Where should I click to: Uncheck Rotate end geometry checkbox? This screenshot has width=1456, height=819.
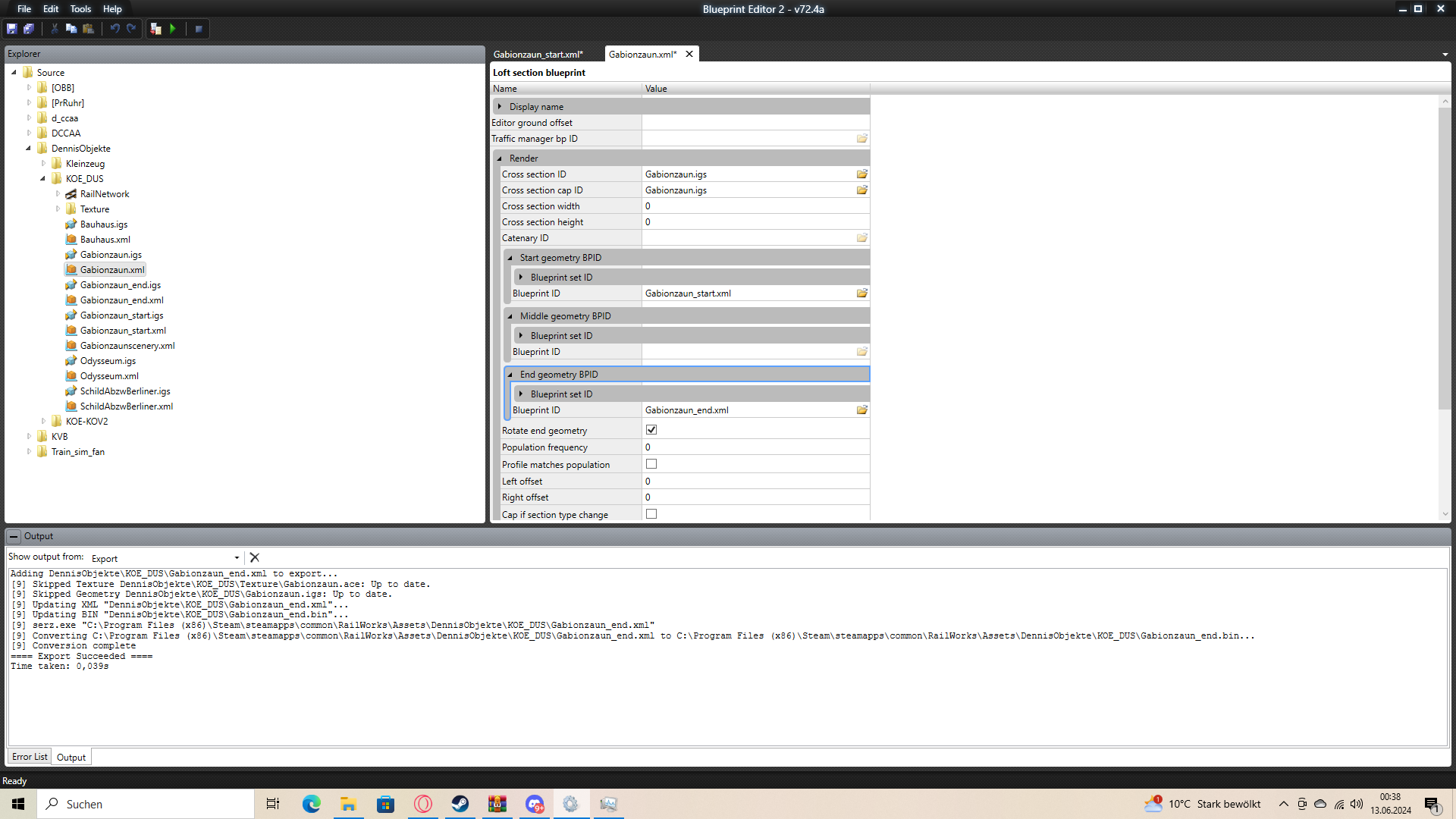click(651, 430)
